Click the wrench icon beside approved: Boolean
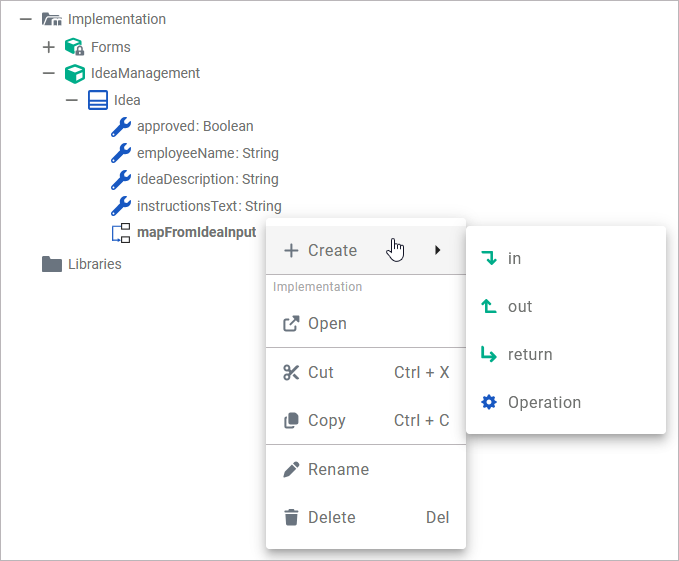Viewport: 679px width, 561px height. (x=121, y=127)
